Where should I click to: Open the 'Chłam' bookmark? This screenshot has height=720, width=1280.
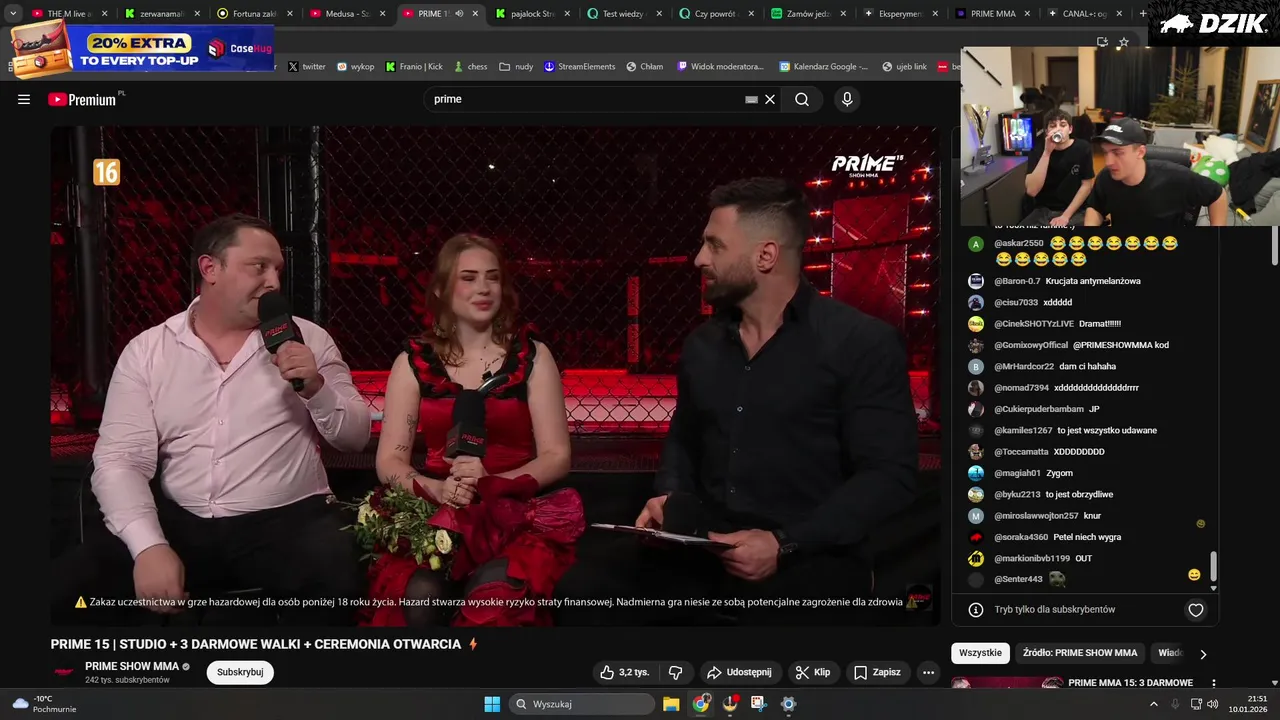(x=645, y=66)
